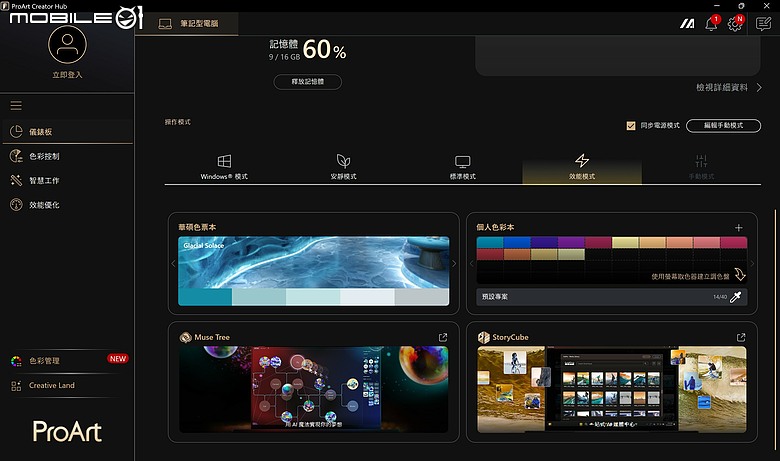Select the blue personal palette swatch
The width and height of the screenshot is (780, 461).
coord(517,243)
